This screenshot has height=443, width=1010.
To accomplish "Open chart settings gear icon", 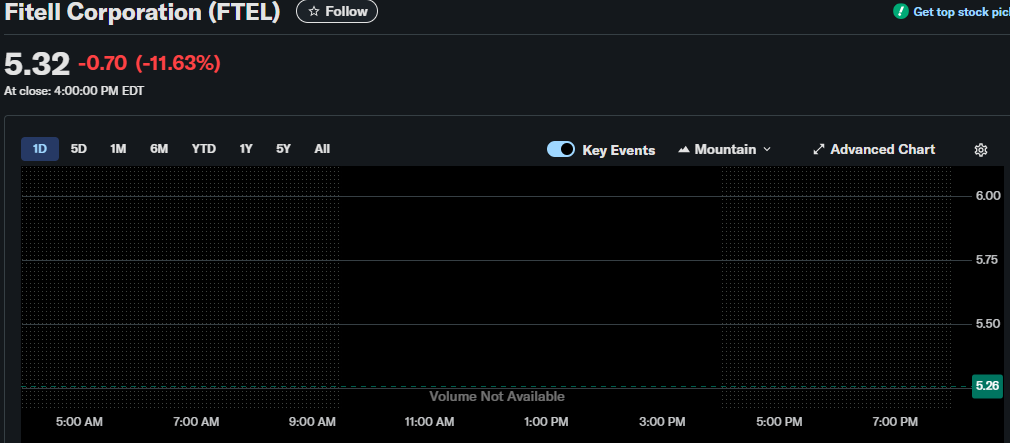I will click(x=980, y=150).
